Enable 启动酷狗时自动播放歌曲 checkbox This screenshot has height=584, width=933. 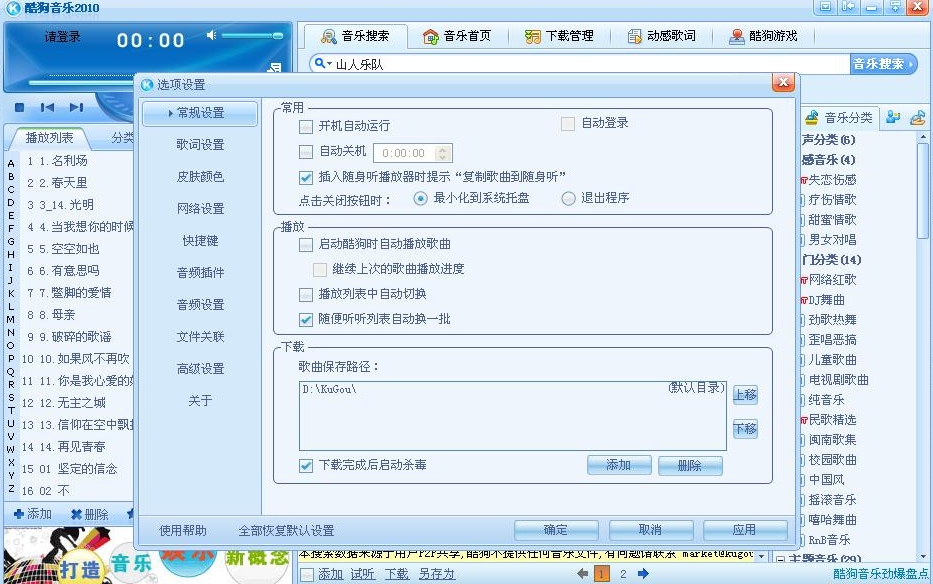[x=306, y=244]
